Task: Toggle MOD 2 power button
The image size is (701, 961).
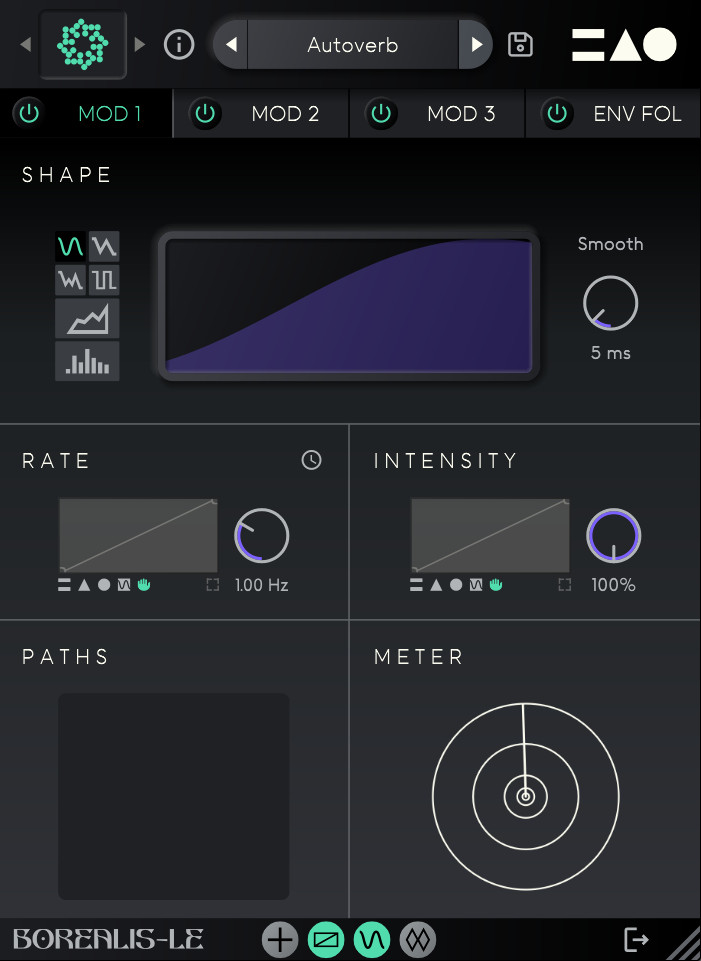Action: pos(205,113)
